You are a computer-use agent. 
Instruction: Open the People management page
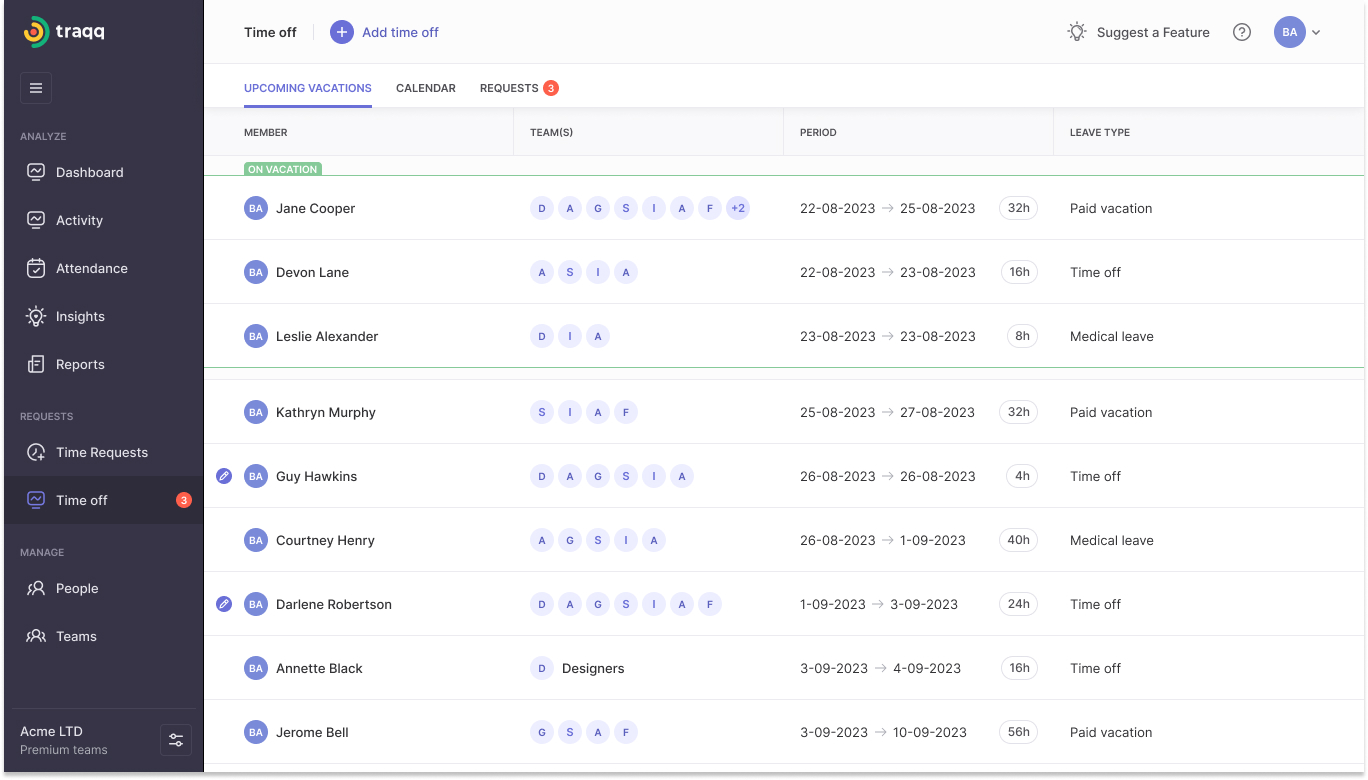click(76, 588)
